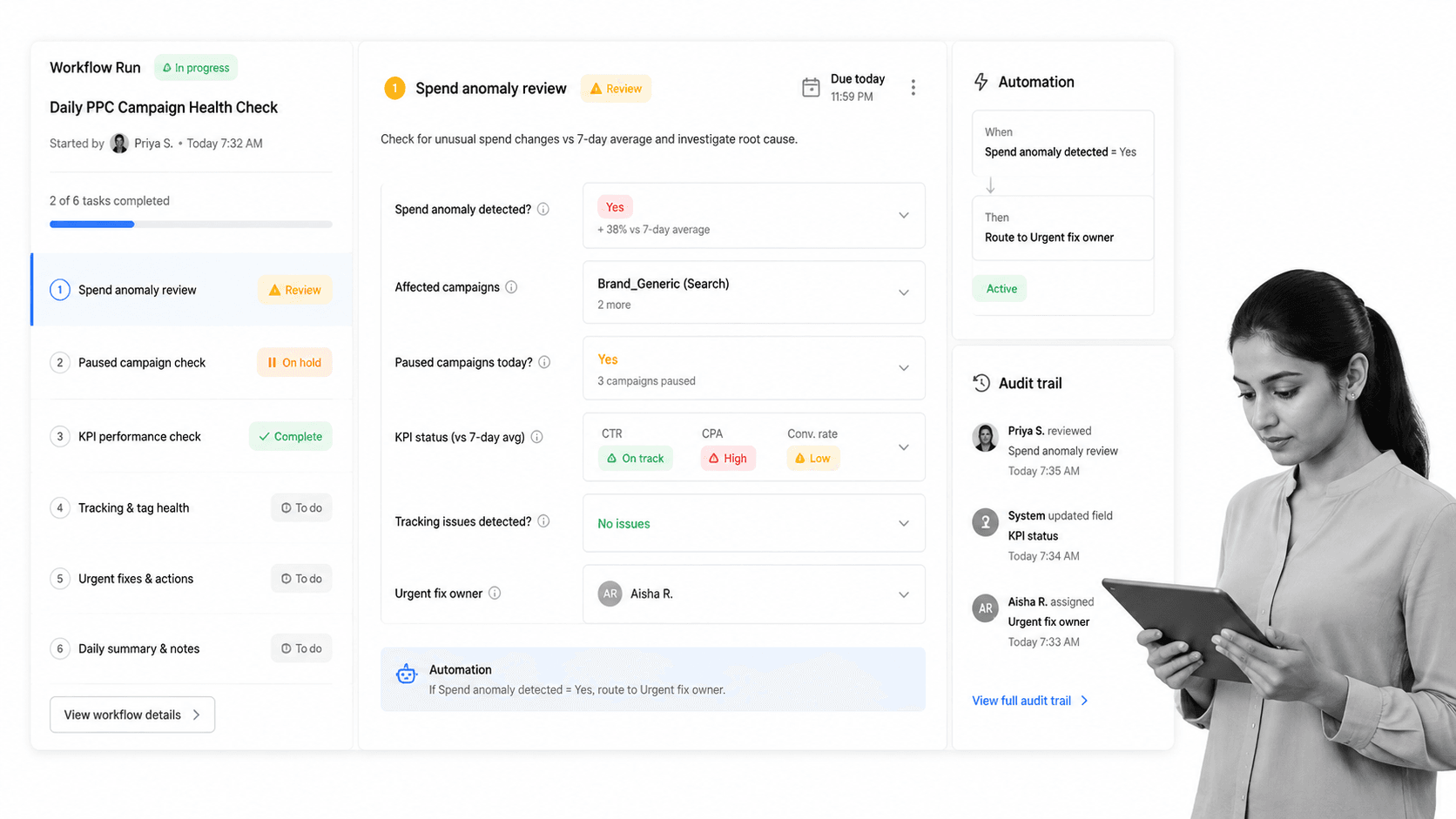
Task: Show info for Tracking issues detected field
Action: click(x=543, y=521)
